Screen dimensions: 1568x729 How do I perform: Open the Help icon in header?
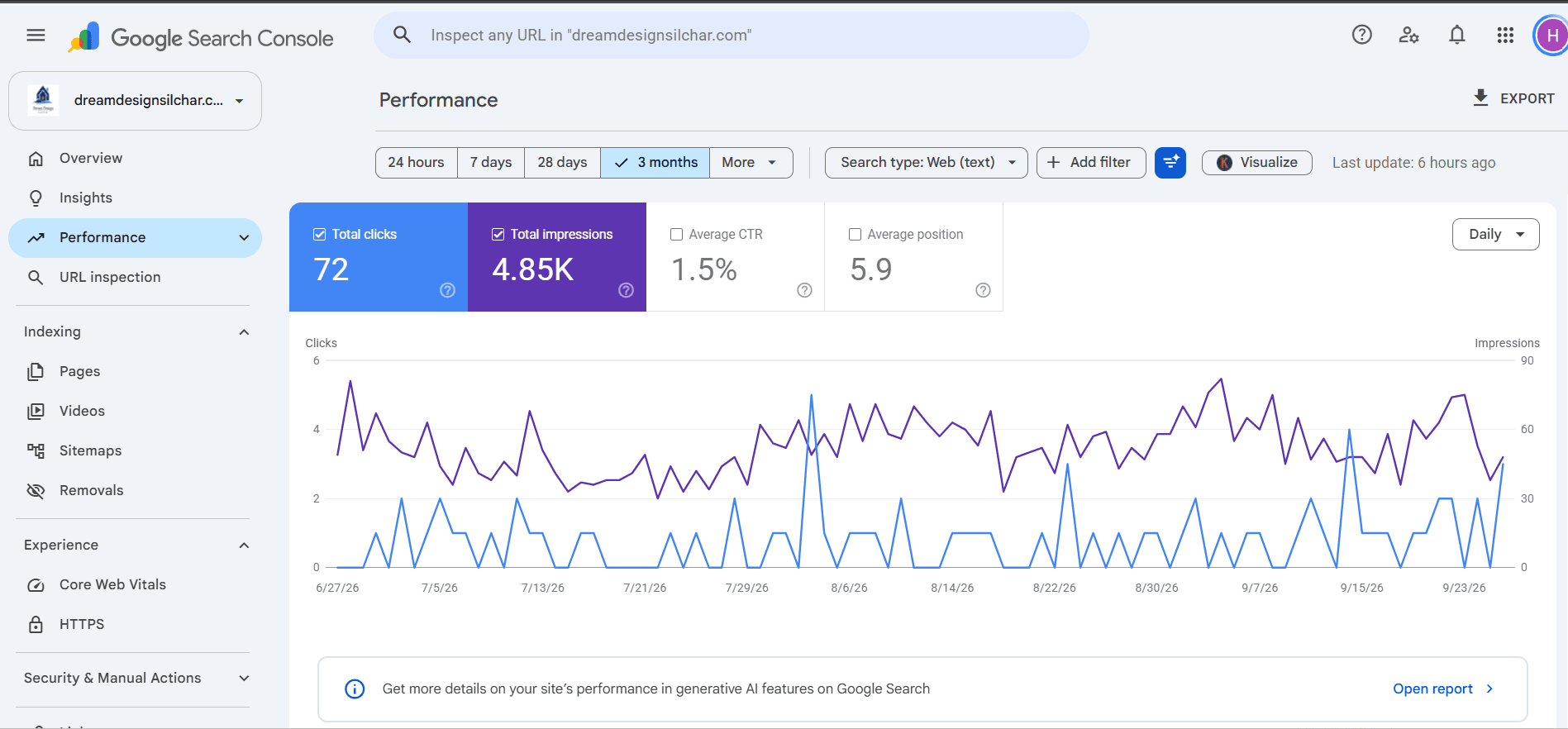click(1361, 35)
